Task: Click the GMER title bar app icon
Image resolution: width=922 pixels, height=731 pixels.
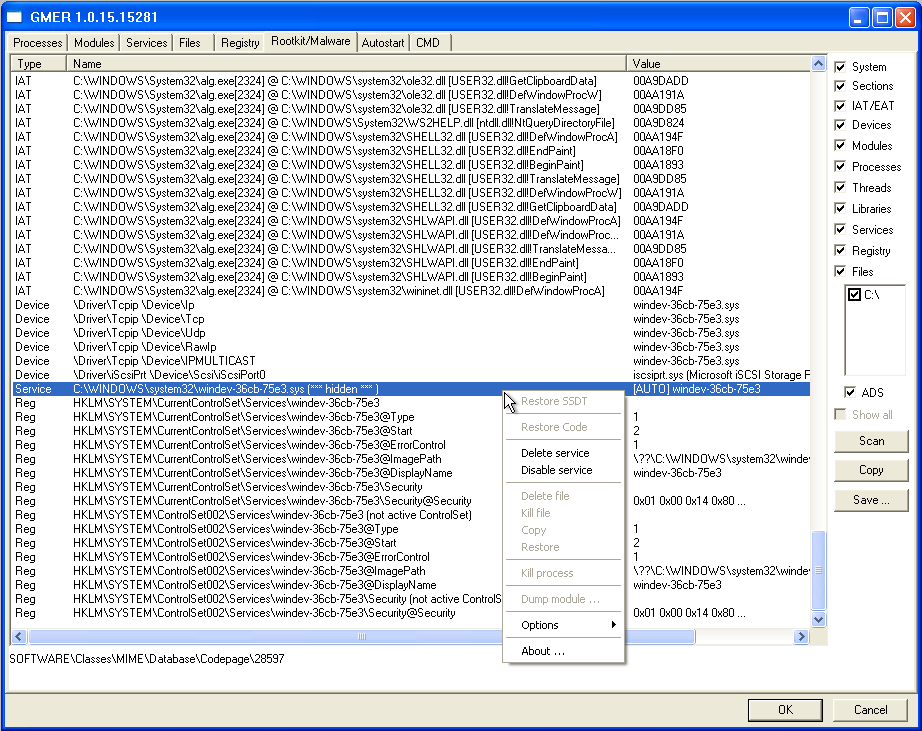Action: tap(14, 17)
